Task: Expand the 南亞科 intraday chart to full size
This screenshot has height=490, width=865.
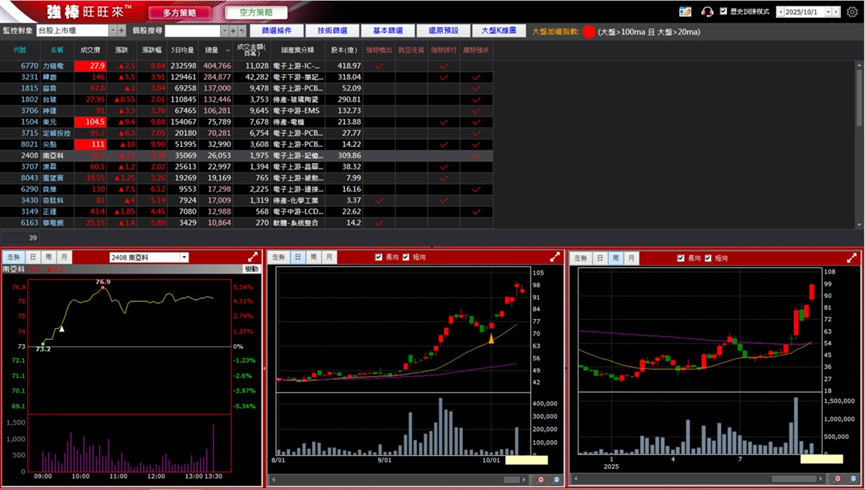Action: tap(253, 258)
